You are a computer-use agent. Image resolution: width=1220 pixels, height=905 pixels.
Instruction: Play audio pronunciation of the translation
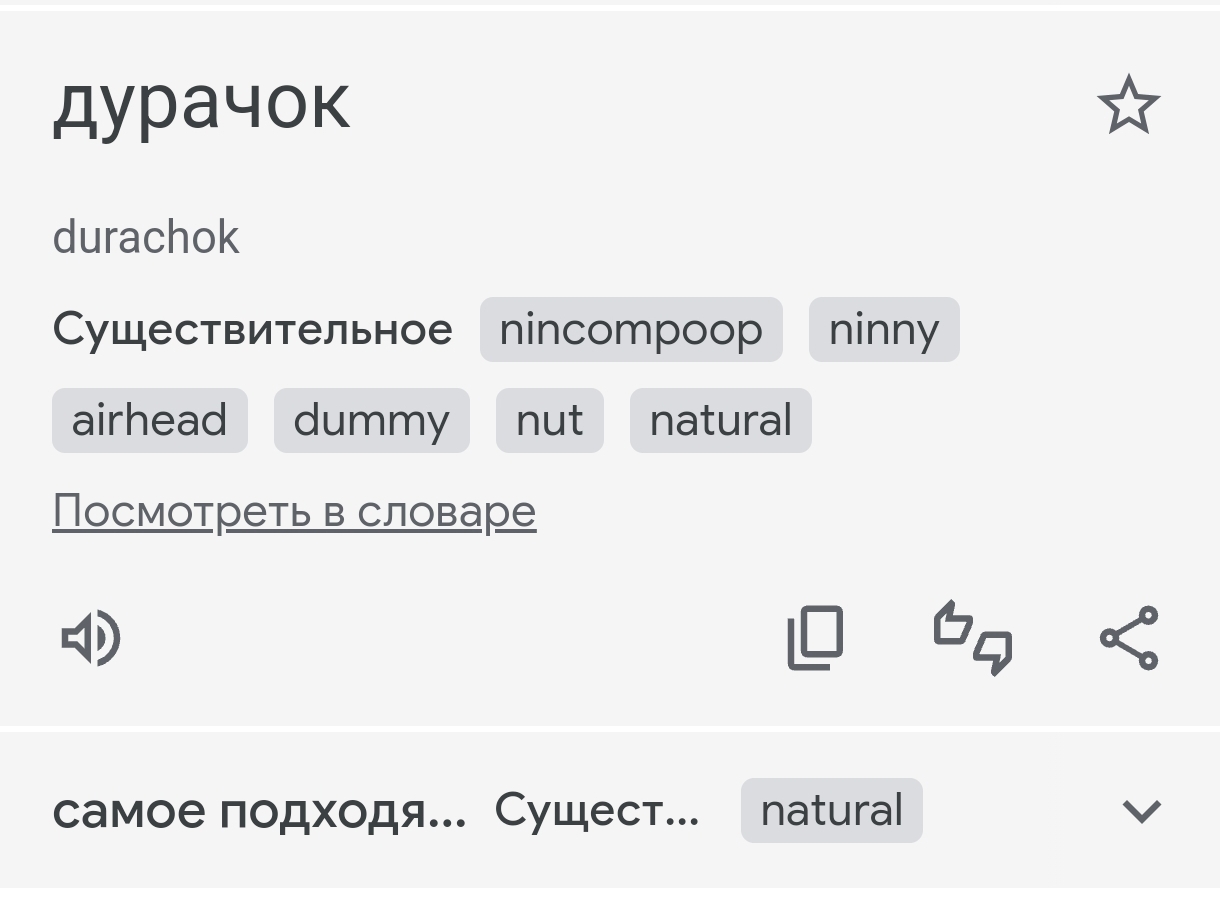[91, 638]
